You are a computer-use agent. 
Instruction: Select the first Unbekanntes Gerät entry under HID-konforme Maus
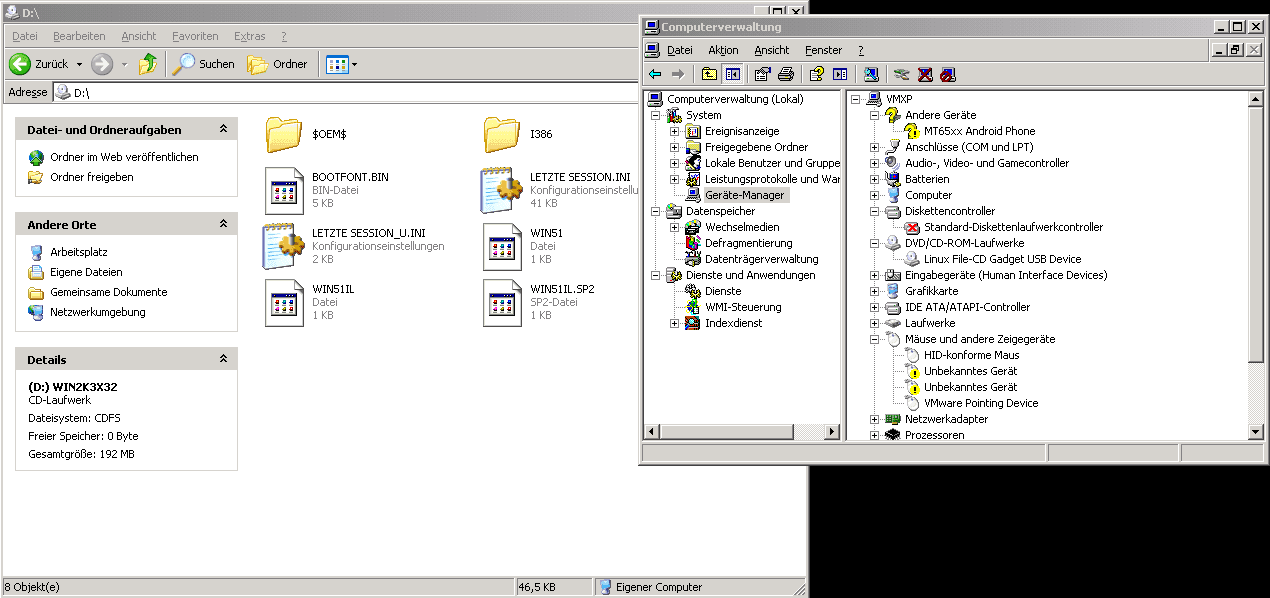pos(970,371)
